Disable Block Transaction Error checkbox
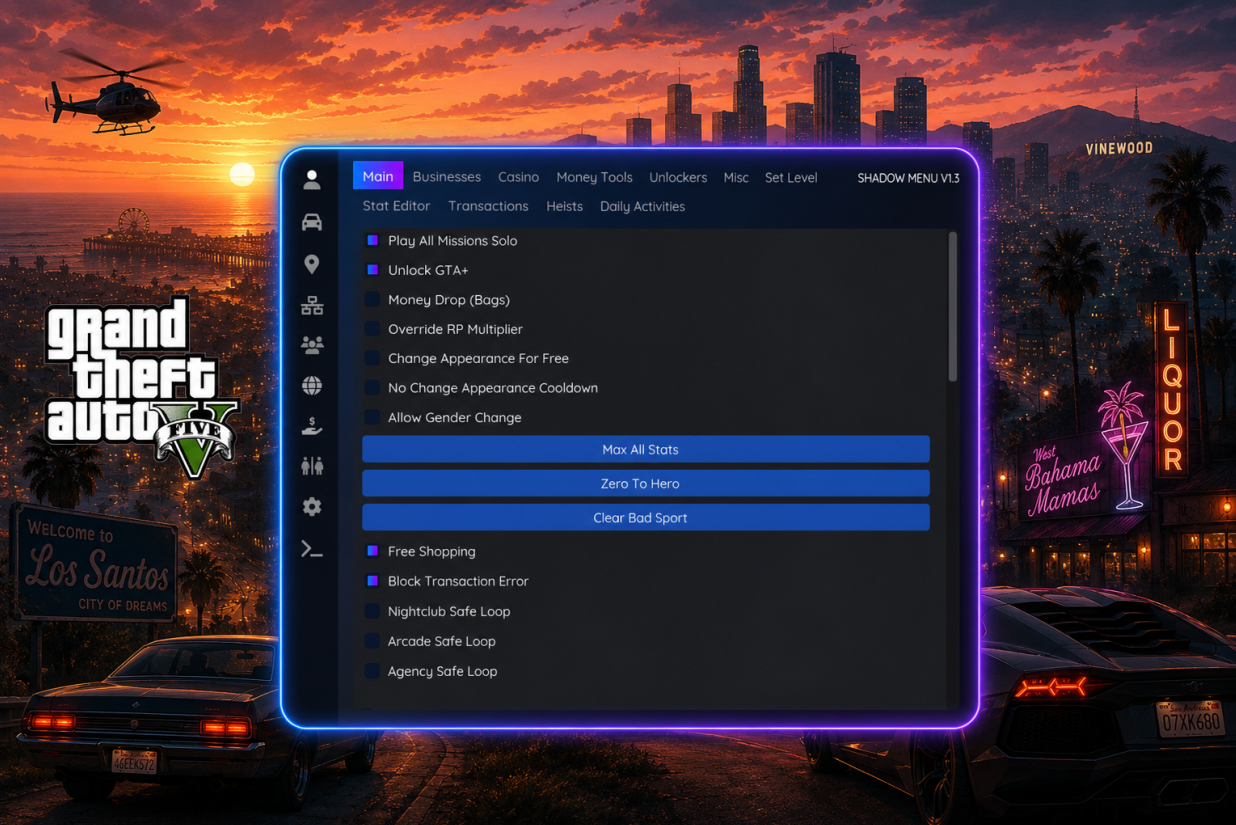The height and width of the screenshot is (825, 1236). click(x=372, y=581)
